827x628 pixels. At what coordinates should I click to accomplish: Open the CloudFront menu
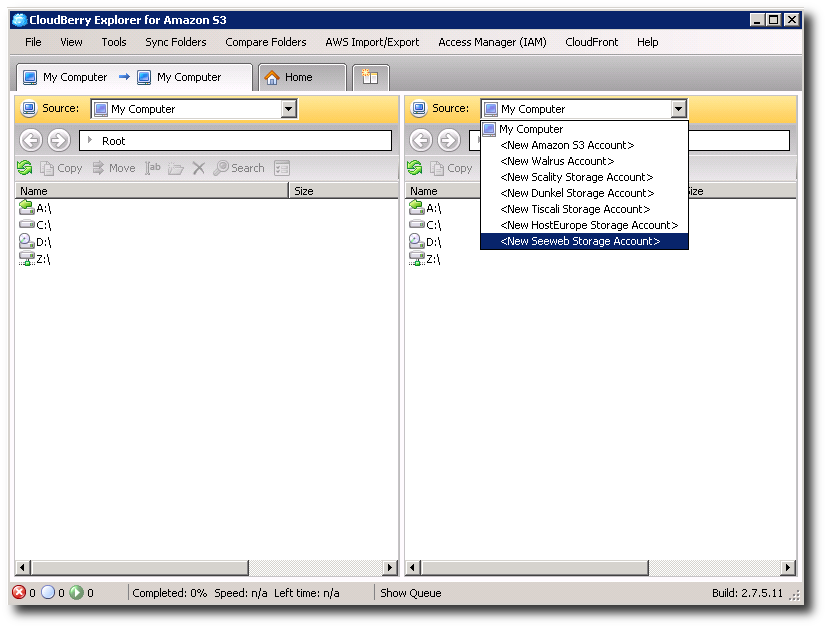coord(591,42)
